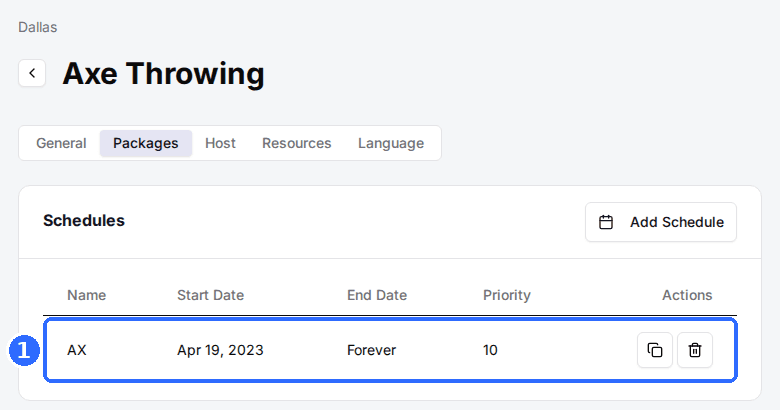Open the Language tab
Viewport: 780px width, 410px height.
click(391, 143)
